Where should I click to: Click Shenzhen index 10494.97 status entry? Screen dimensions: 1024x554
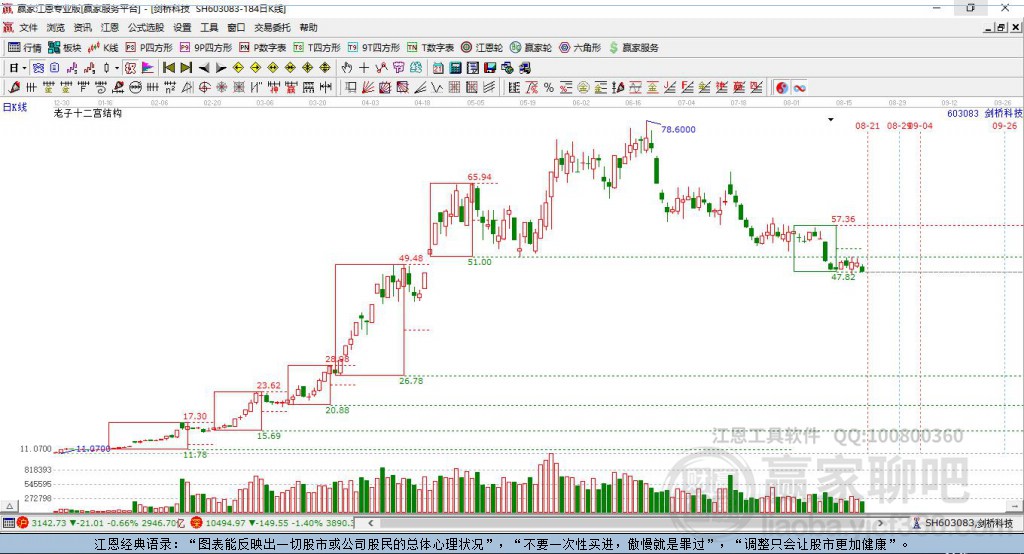[x=272, y=523]
